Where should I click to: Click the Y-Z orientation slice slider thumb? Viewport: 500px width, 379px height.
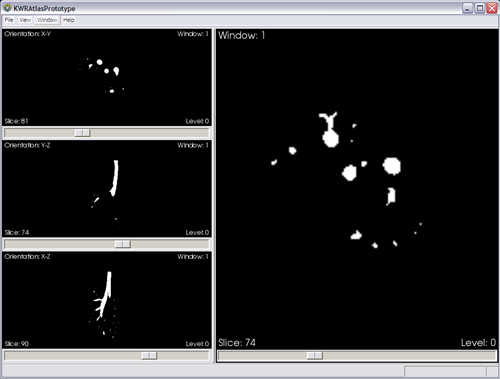pos(122,244)
